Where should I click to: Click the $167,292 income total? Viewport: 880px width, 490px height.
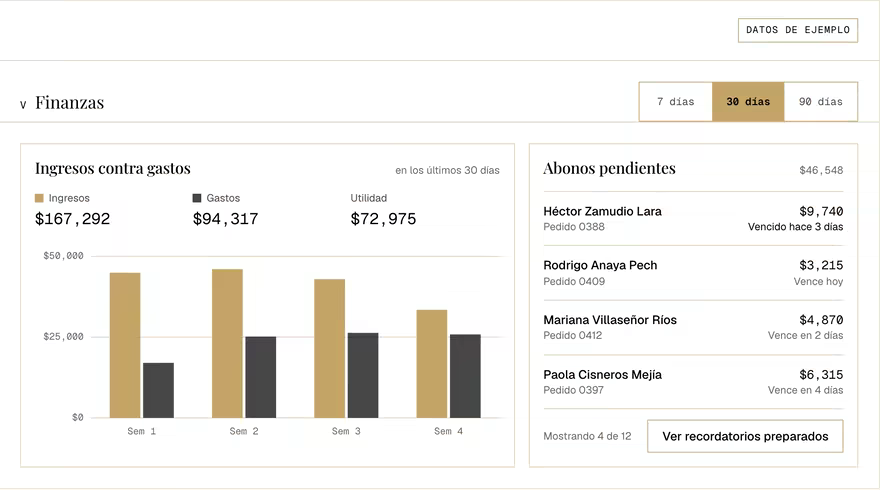tap(72, 219)
